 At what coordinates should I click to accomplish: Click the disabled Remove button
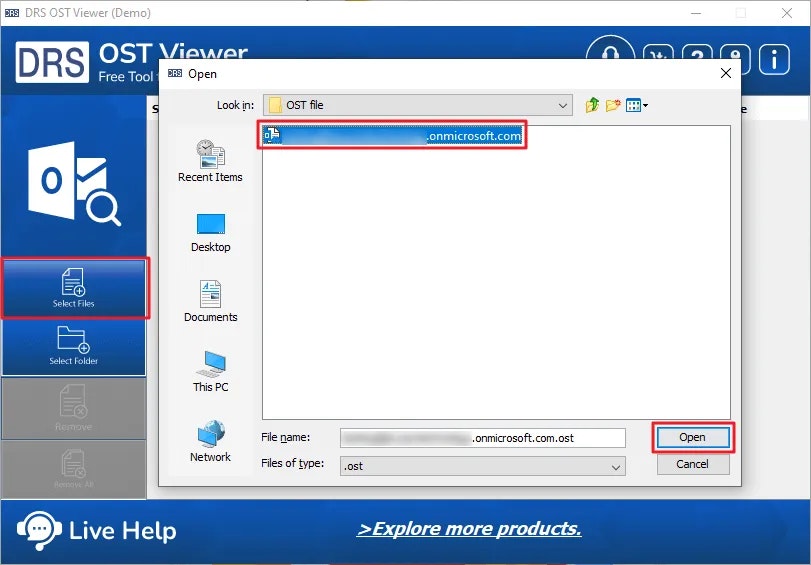pyautogui.click(x=74, y=408)
